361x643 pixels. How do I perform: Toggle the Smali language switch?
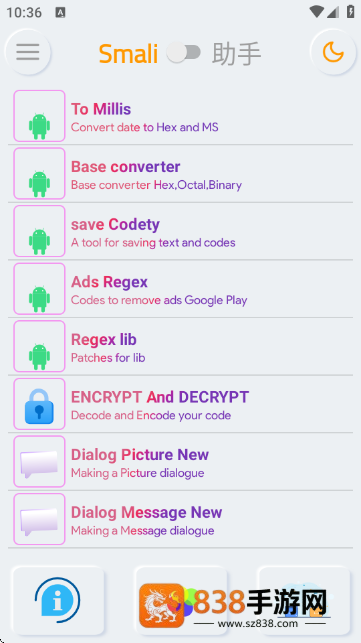[183, 52]
